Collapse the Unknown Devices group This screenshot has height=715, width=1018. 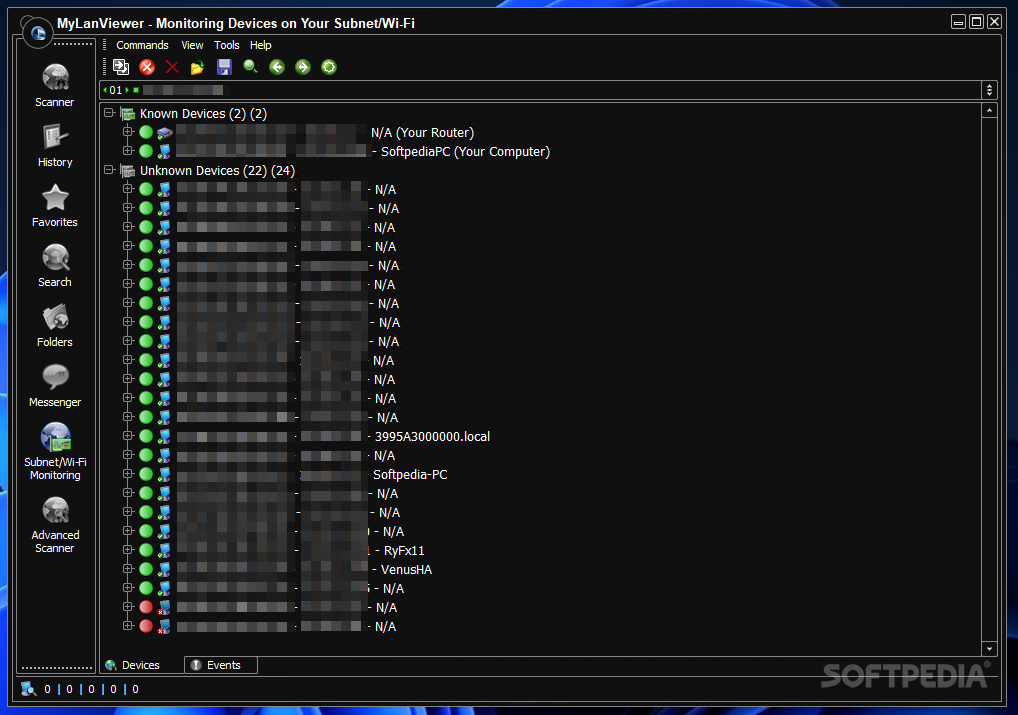point(109,170)
